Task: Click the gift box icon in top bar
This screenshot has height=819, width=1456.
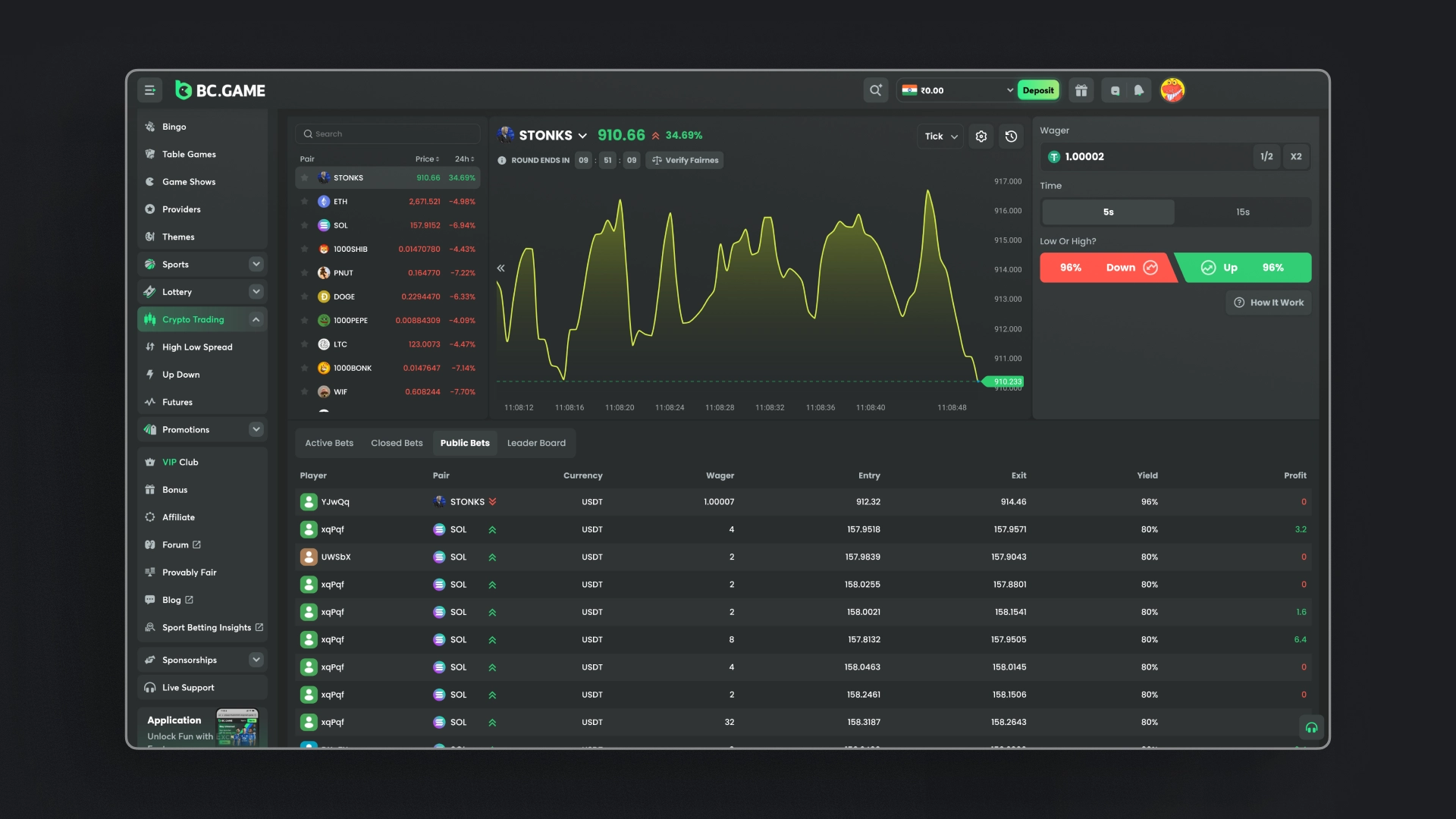Action: coord(1081,89)
